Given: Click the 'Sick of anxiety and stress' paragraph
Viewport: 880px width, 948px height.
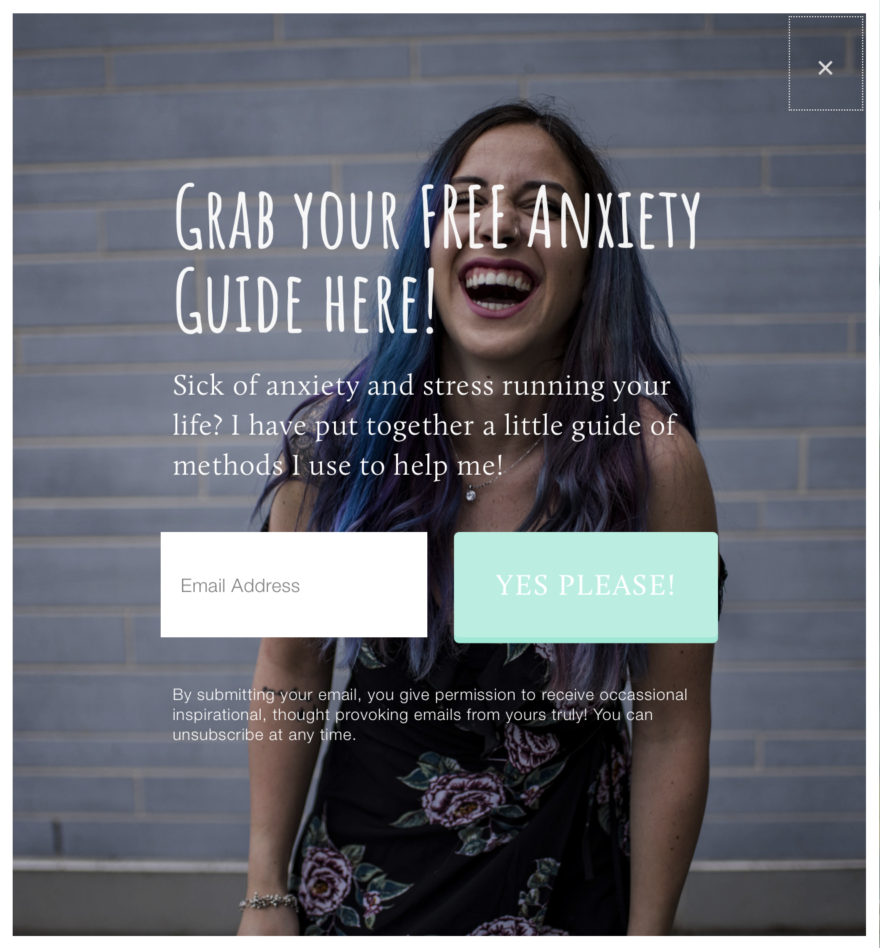Looking at the screenshot, I should pos(424,426).
